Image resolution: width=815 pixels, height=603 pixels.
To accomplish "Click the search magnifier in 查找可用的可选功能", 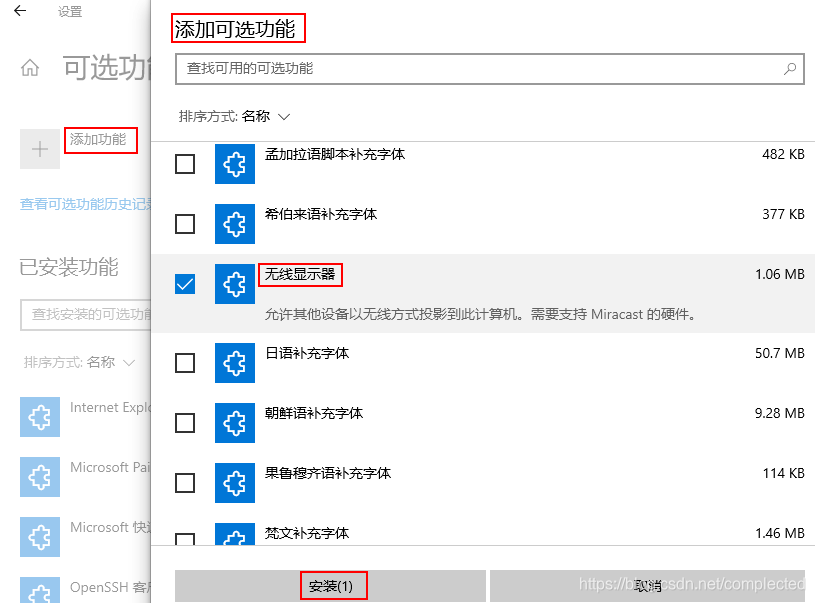I will click(x=791, y=69).
